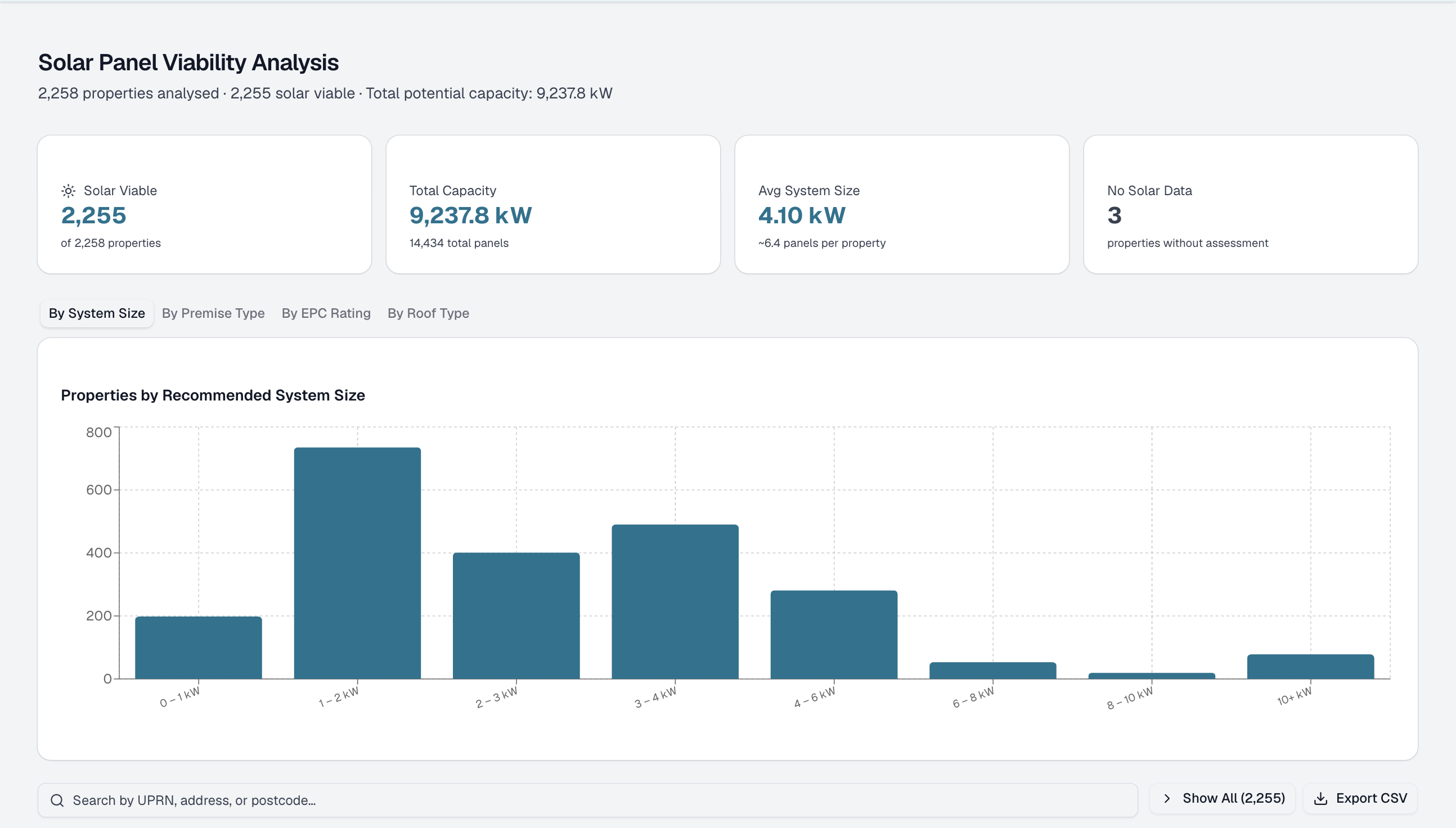Select the By System Size tab
This screenshot has height=828, width=1456.
(x=97, y=313)
